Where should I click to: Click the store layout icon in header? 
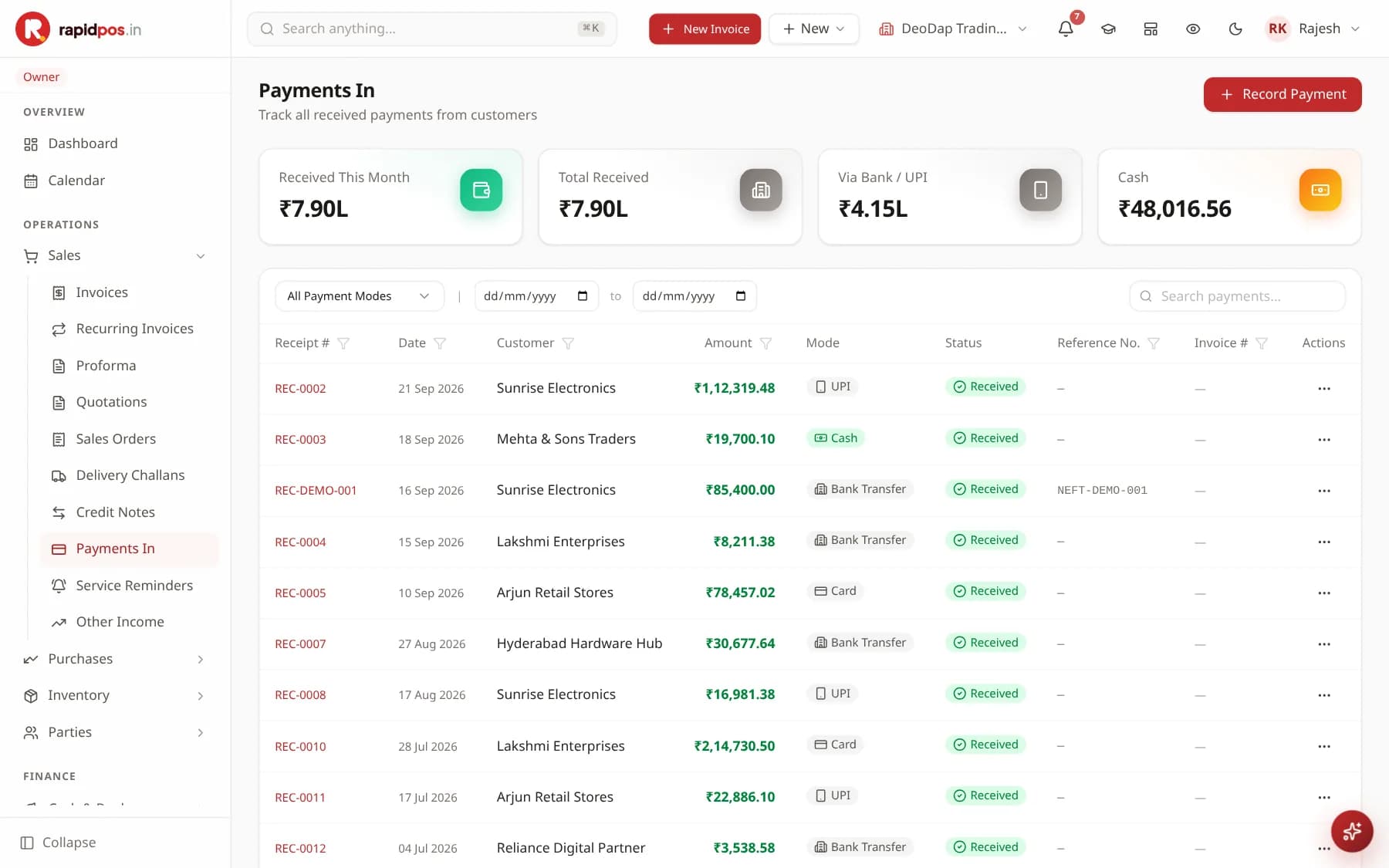(x=1151, y=29)
